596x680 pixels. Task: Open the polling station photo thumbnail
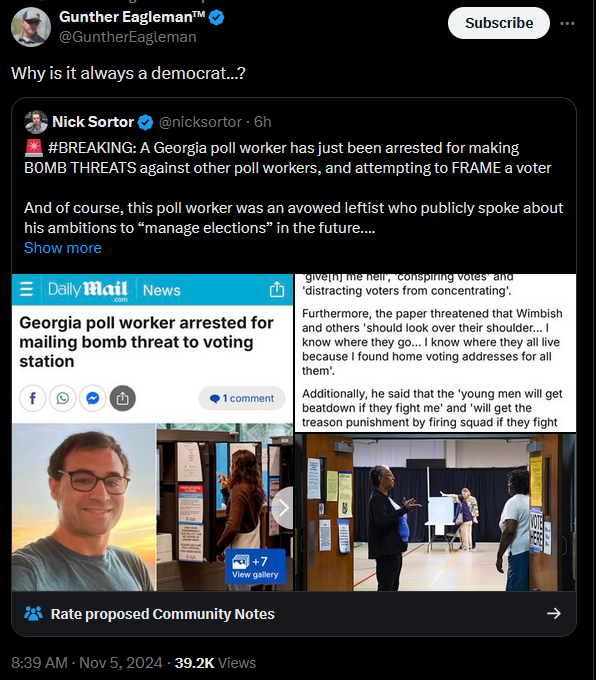(436, 513)
